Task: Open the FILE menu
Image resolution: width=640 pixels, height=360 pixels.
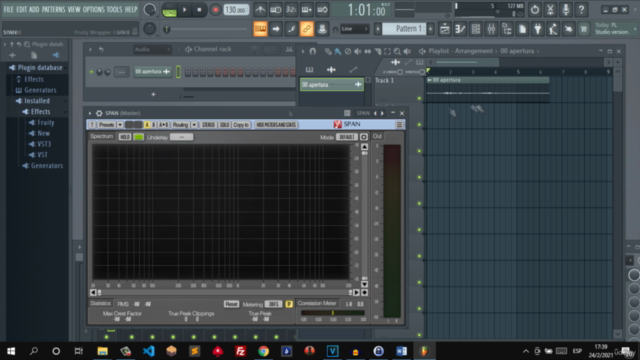Action: click(8, 9)
